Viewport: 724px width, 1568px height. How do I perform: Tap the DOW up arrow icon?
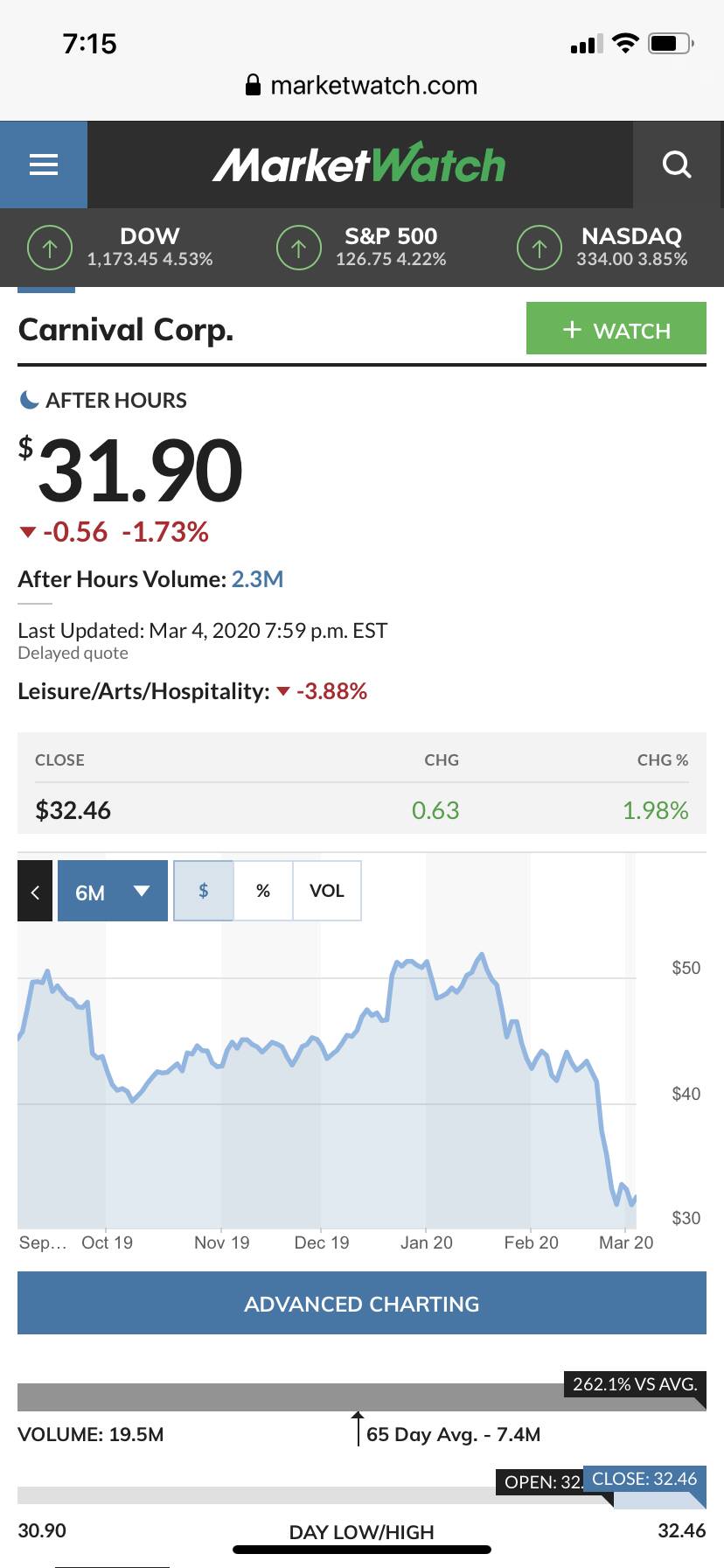click(x=50, y=248)
